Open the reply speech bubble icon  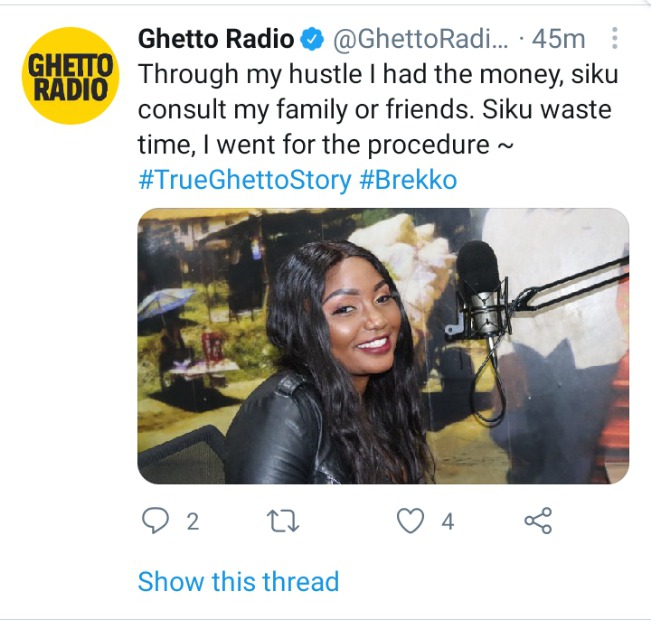(x=155, y=521)
